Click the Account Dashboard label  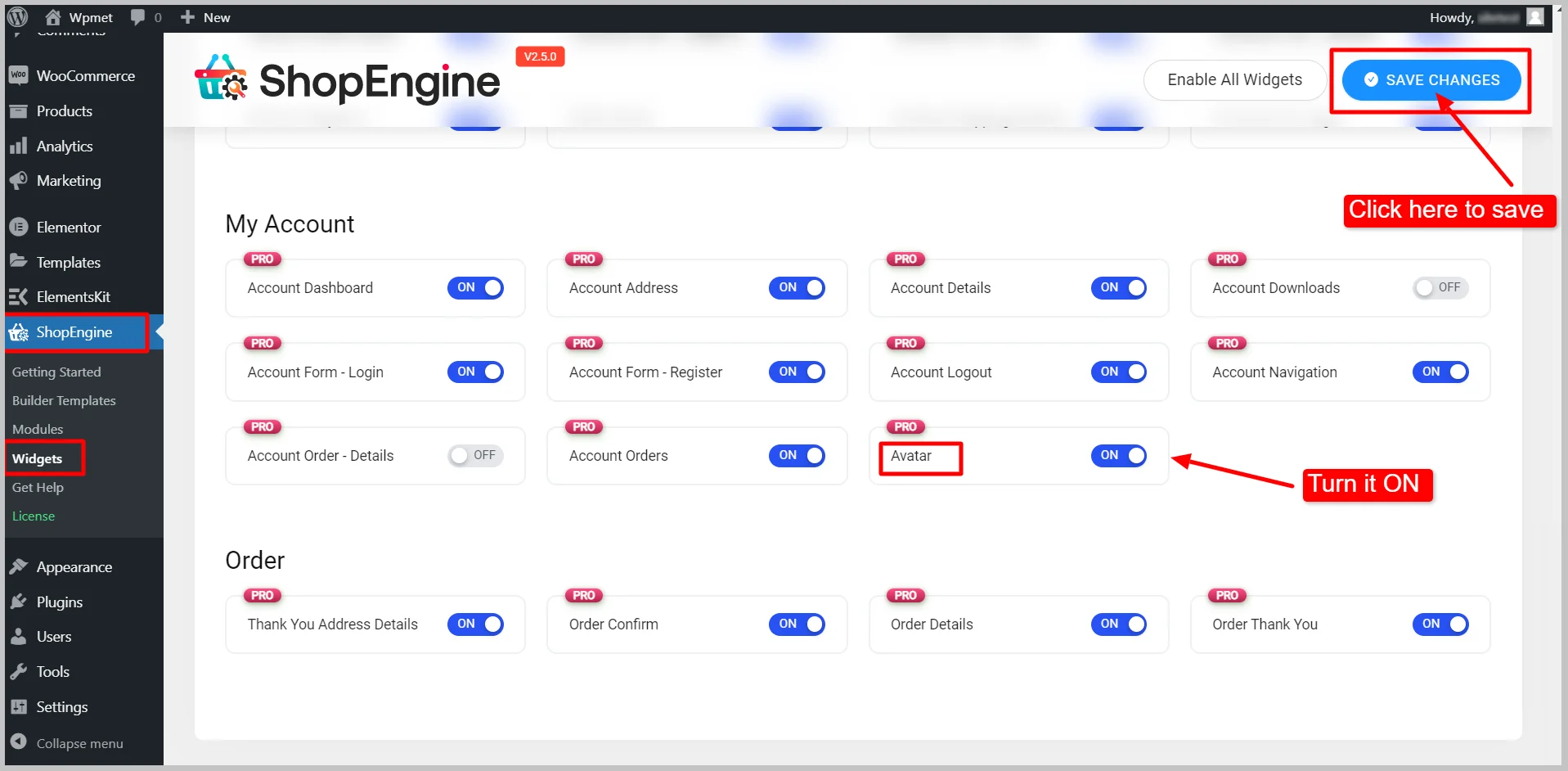click(x=310, y=287)
